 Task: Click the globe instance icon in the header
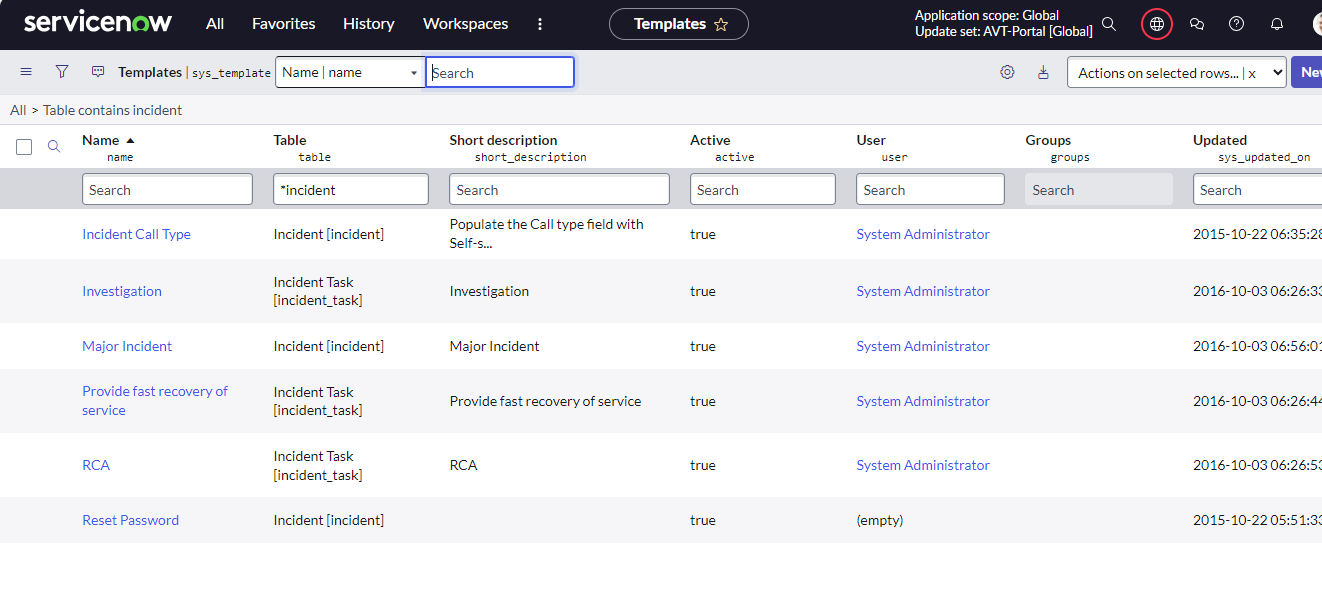1156,23
